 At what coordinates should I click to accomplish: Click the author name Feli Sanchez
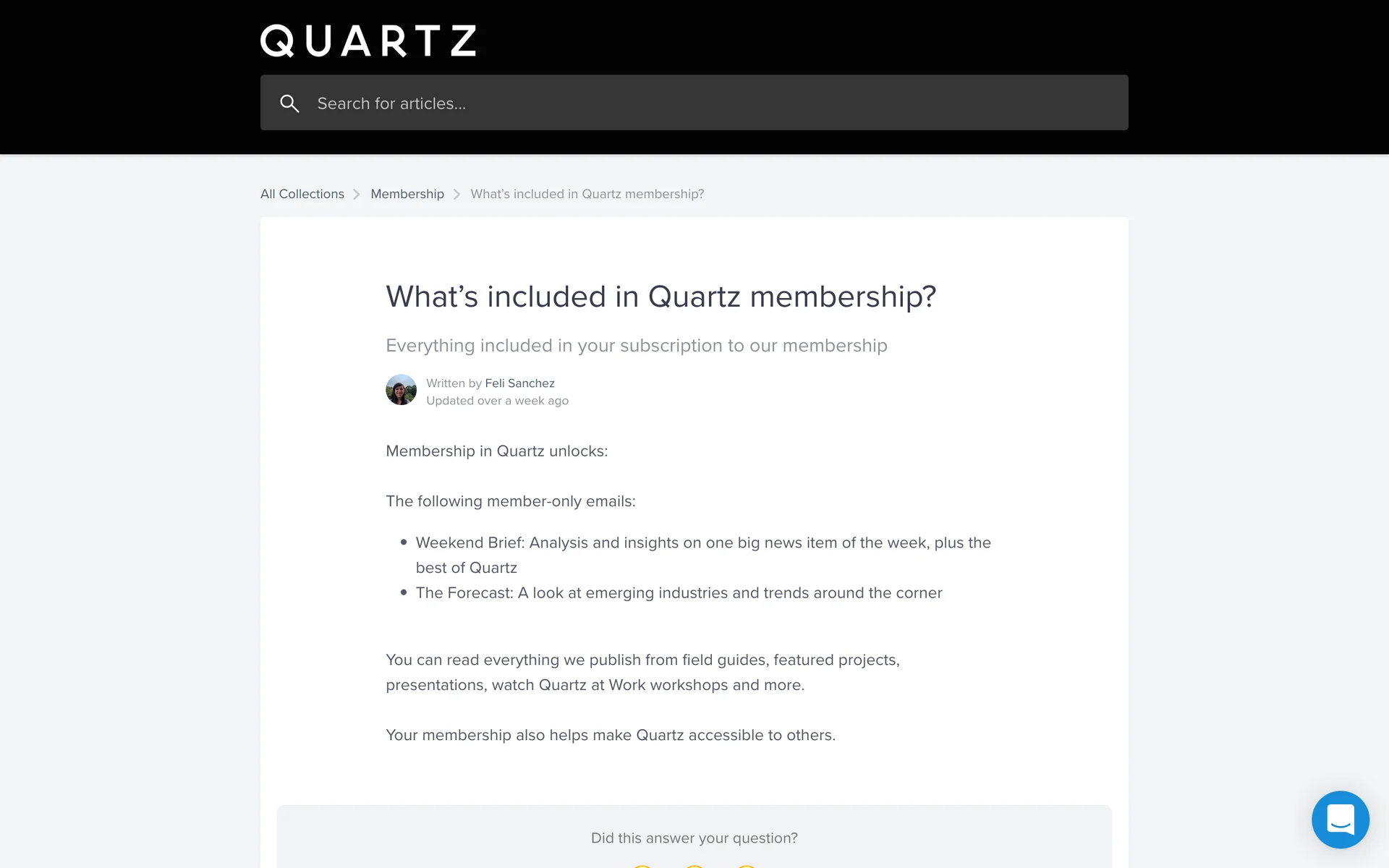[519, 383]
